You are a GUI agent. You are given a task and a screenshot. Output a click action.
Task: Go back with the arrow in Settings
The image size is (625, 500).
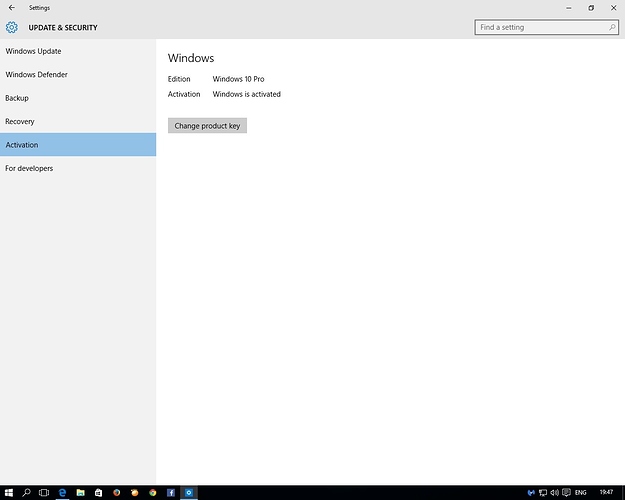click(x=12, y=8)
